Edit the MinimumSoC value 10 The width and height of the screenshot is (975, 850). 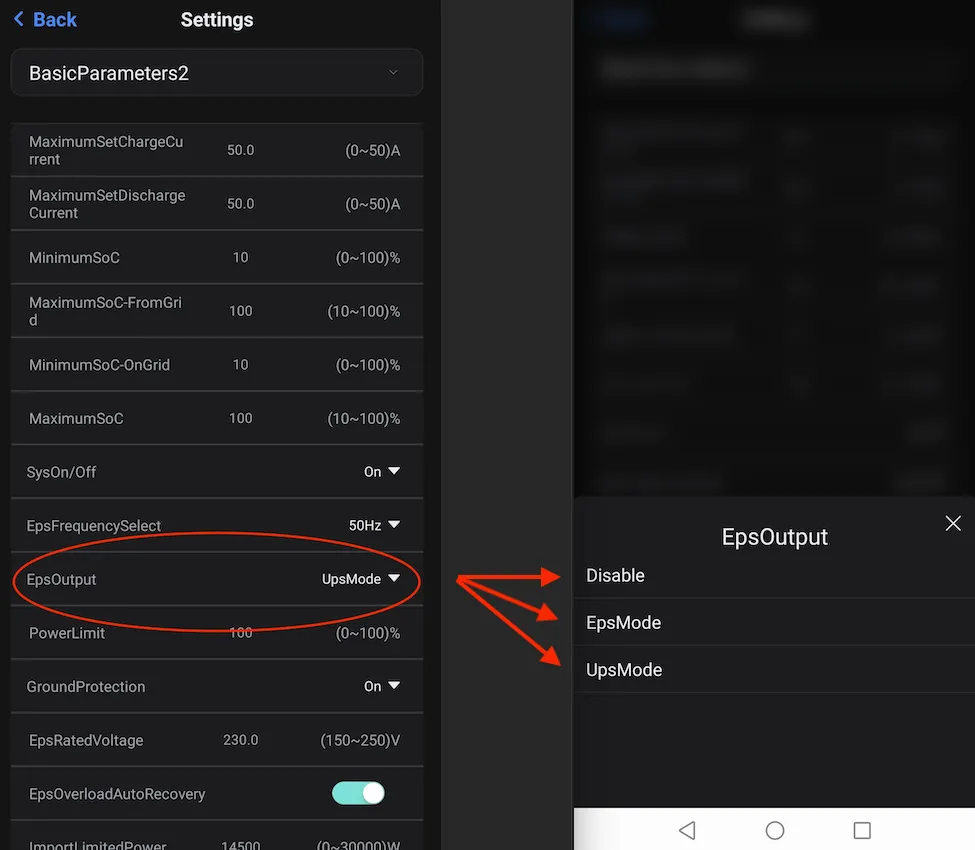pos(241,257)
